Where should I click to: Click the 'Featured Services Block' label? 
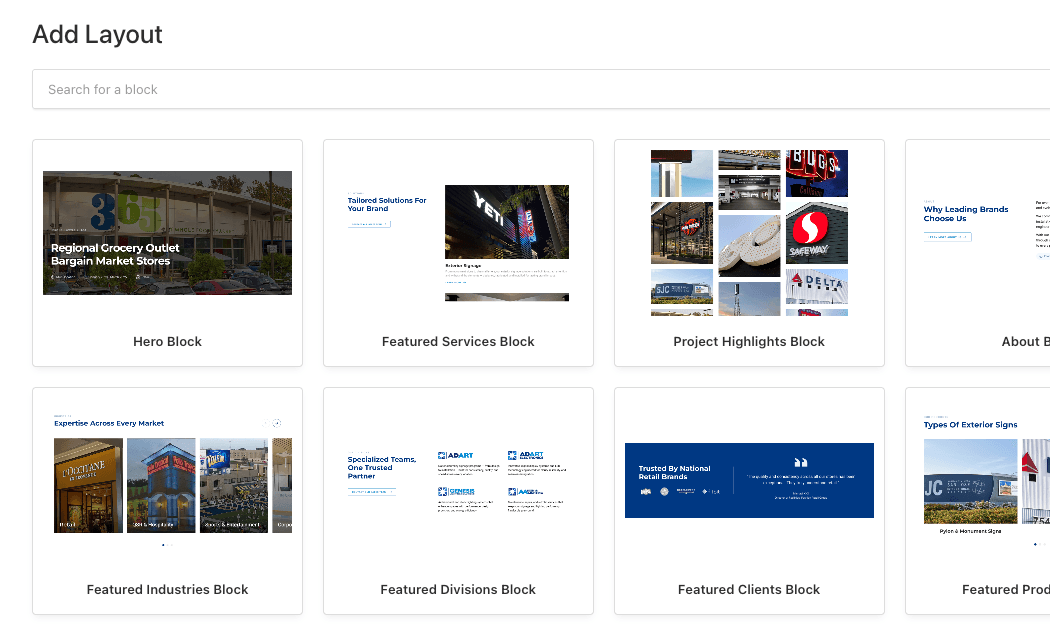(458, 342)
